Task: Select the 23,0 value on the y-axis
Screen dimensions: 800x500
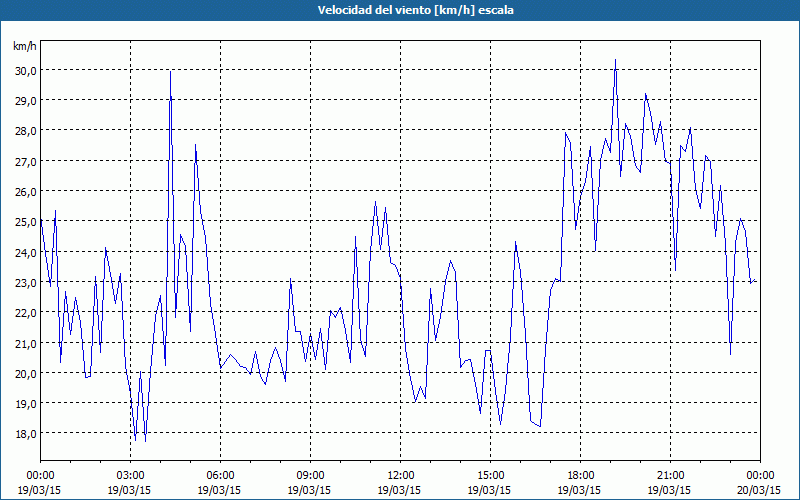Action: click(x=25, y=283)
